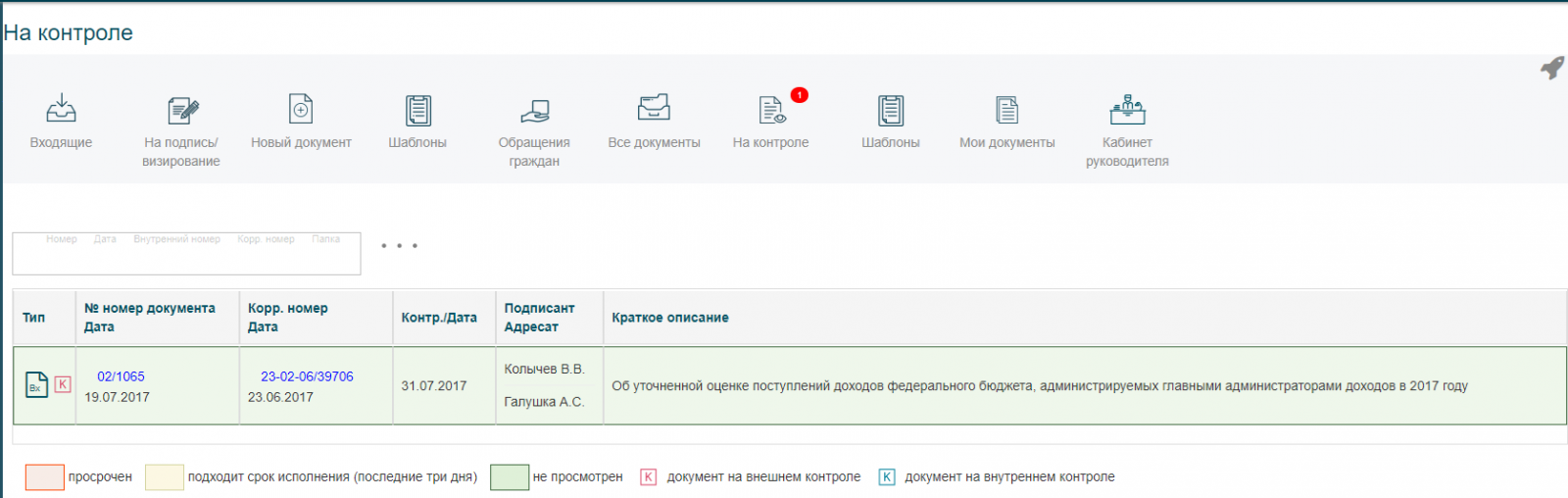Click the red просрочен legend swatch
The image size is (1568, 498).
45,477
